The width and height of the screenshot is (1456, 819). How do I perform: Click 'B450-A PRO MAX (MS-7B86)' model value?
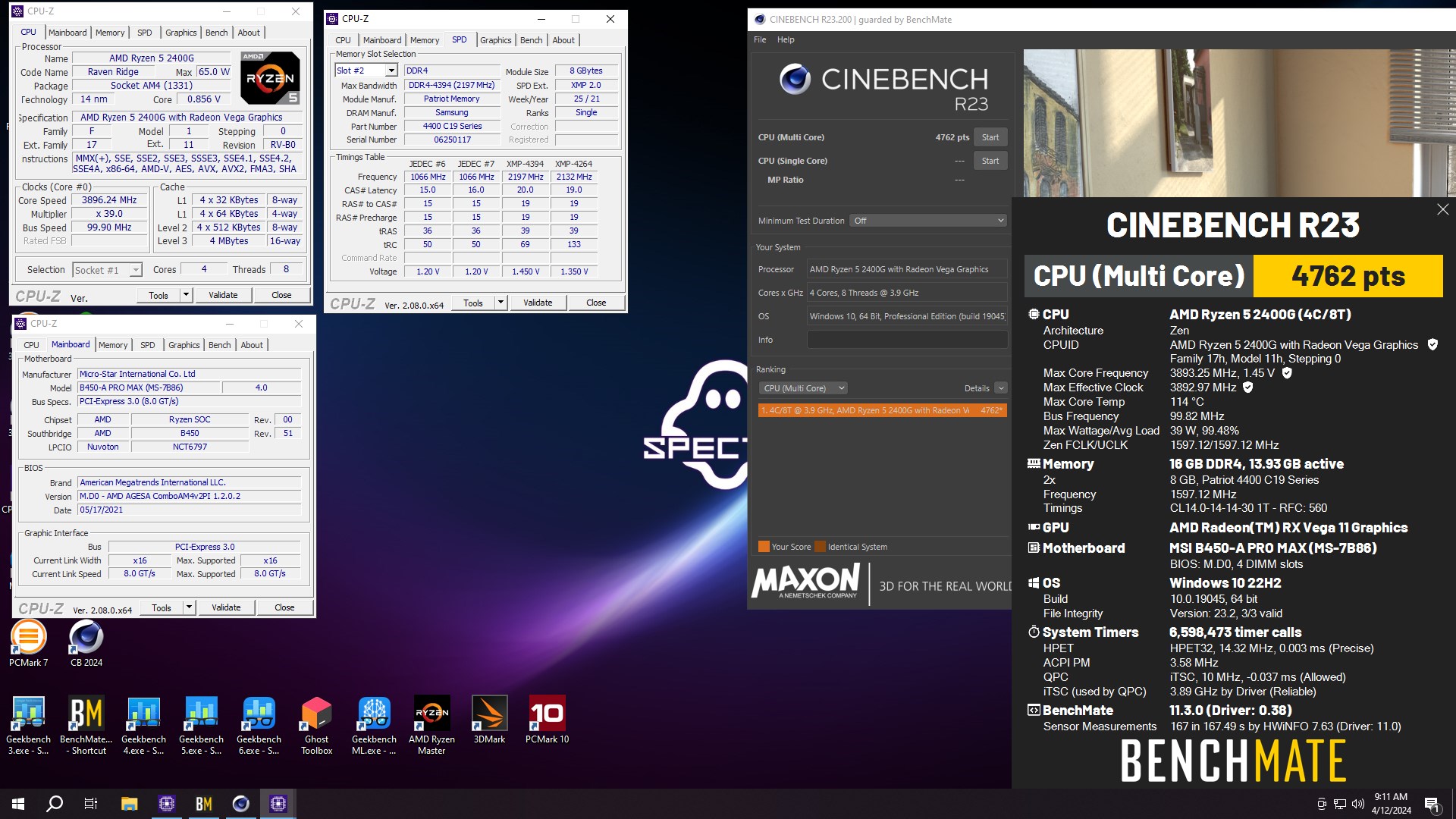[x=149, y=388]
